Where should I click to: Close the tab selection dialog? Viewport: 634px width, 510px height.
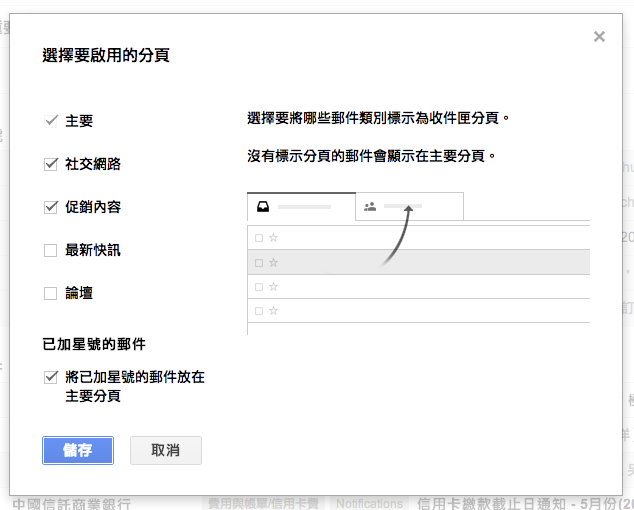[599, 37]
